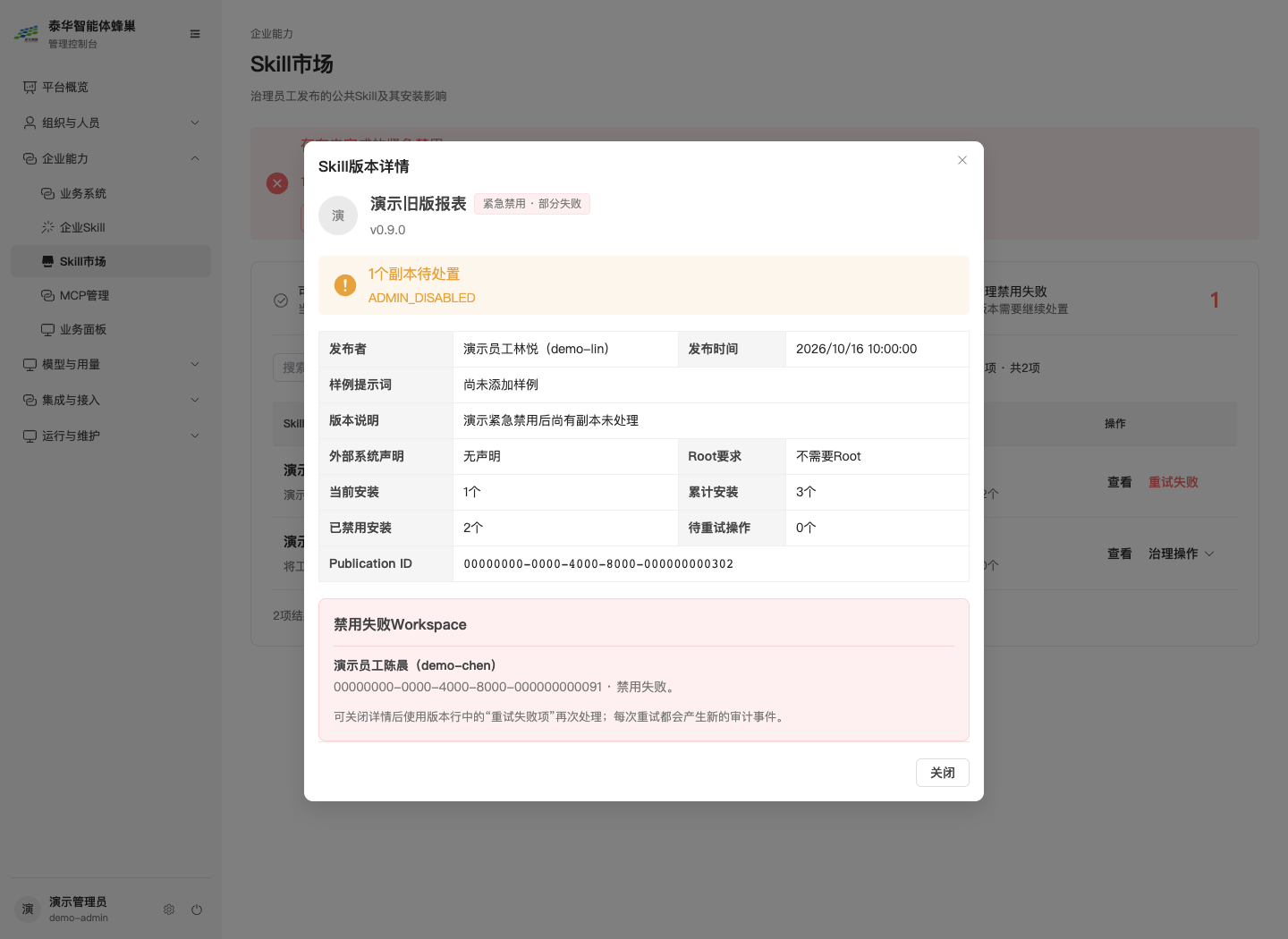Image resolution: width=1288 pixels, height=939 pixels.
Task: Collapse the sidebar with hamburger icon
Action: pyautogui.click(x=195, y=34)
